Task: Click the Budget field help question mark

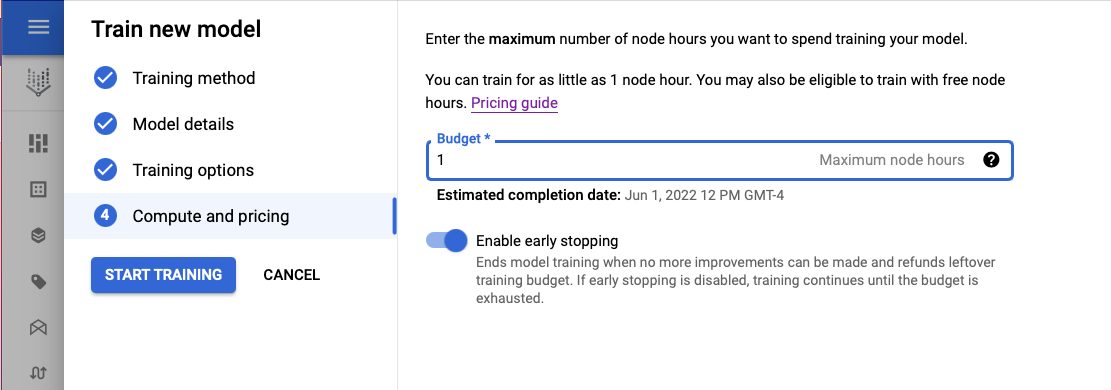Action: (x=991, y=160)
